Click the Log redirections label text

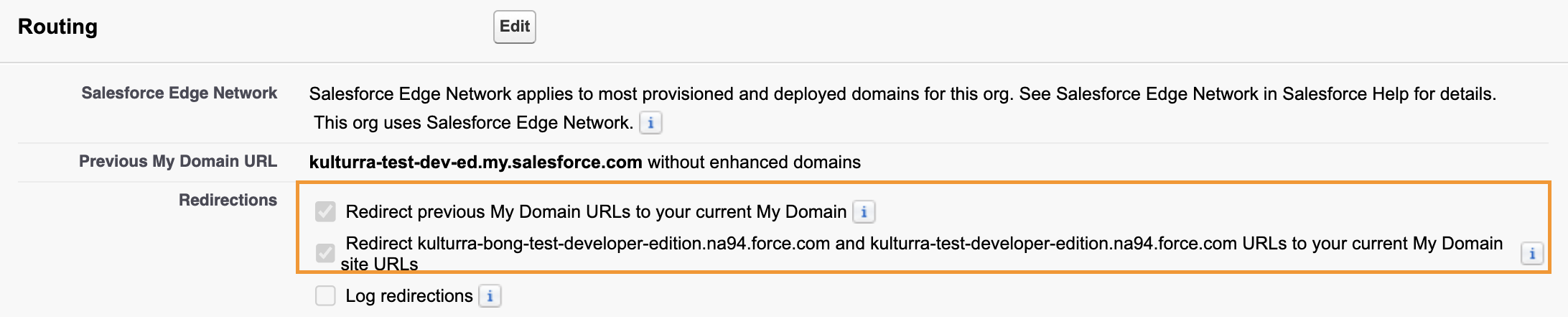coord(409,296)
